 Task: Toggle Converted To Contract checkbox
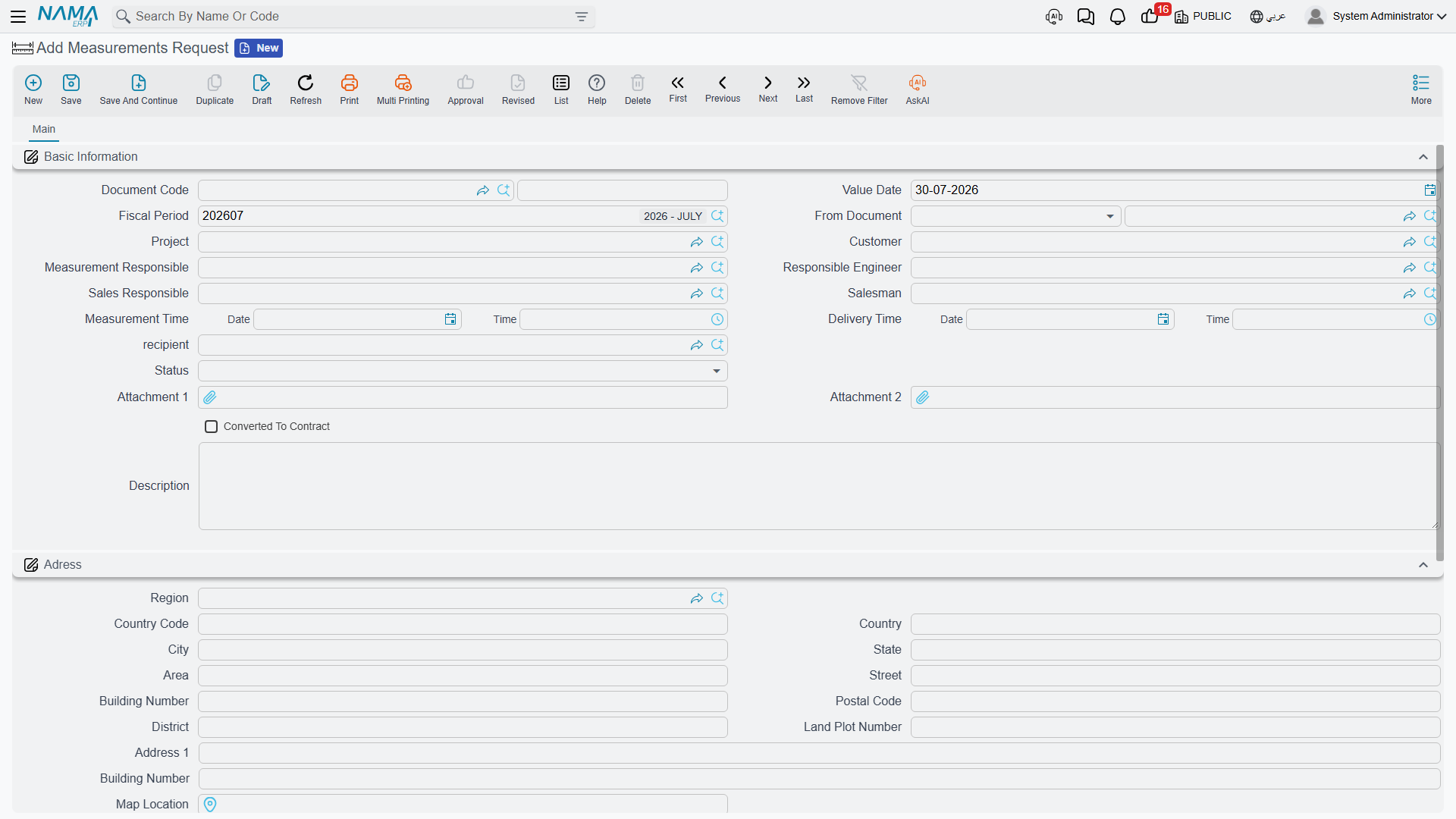212,427
